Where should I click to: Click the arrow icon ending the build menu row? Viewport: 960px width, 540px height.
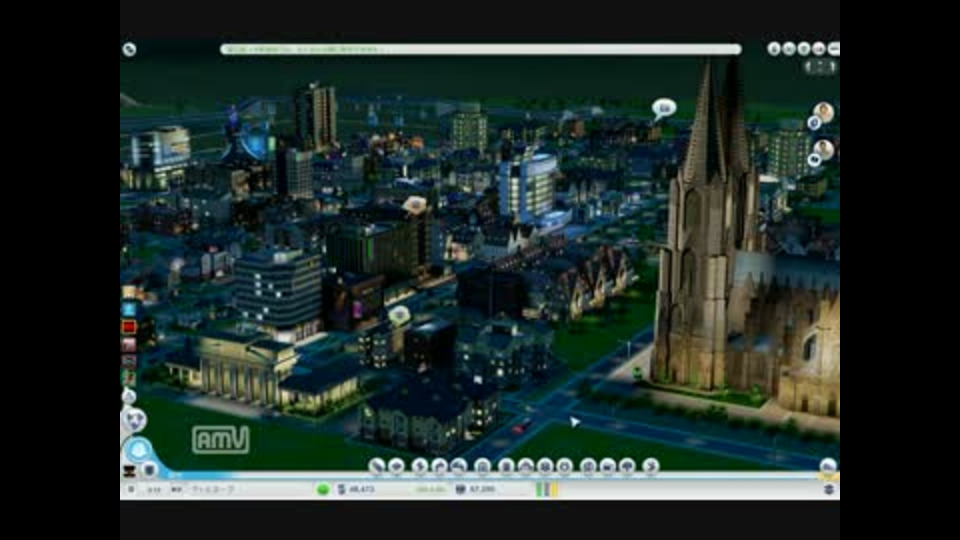click(651, 467)
